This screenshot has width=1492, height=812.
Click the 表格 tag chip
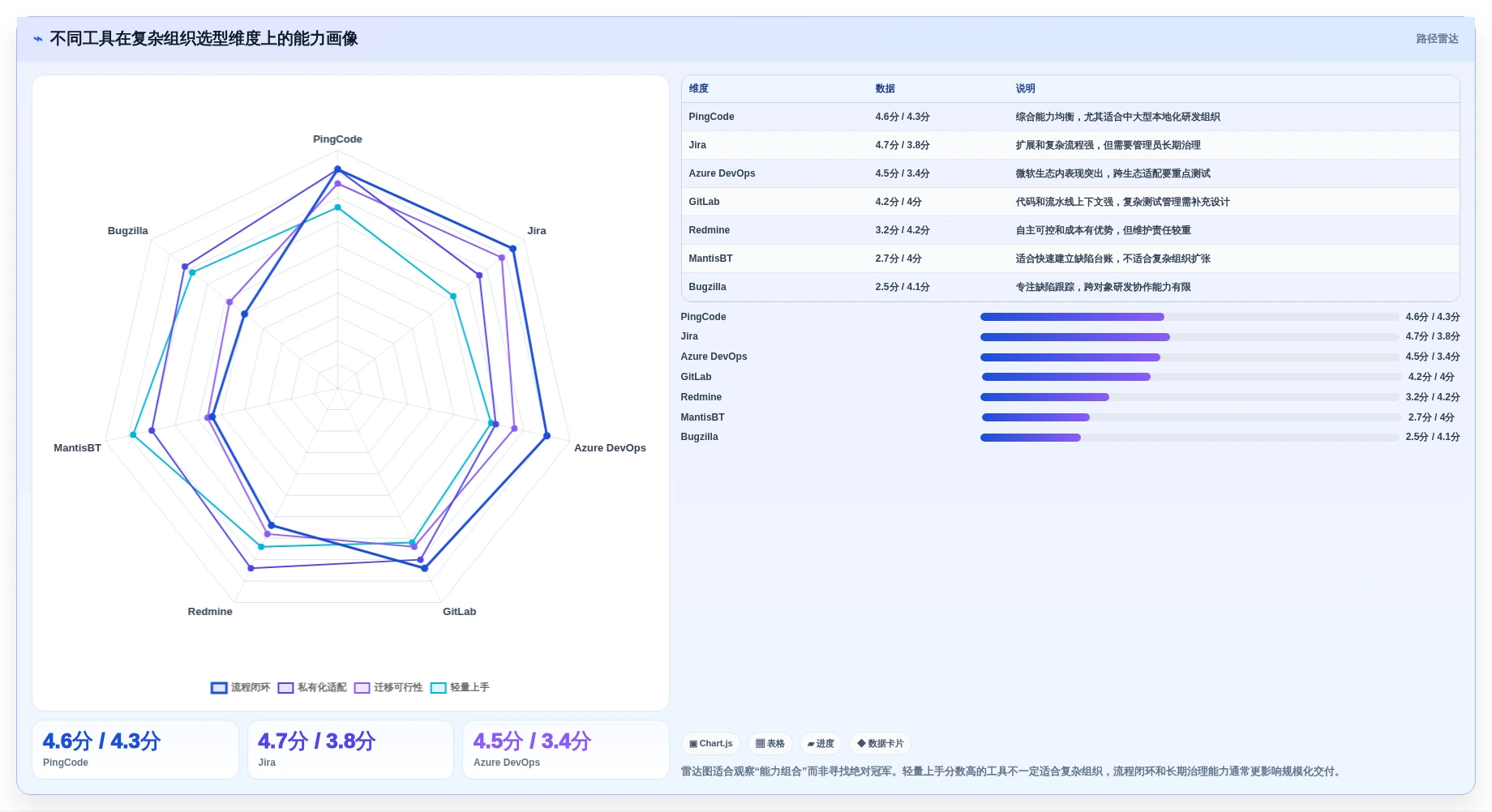tap(770, 743)
